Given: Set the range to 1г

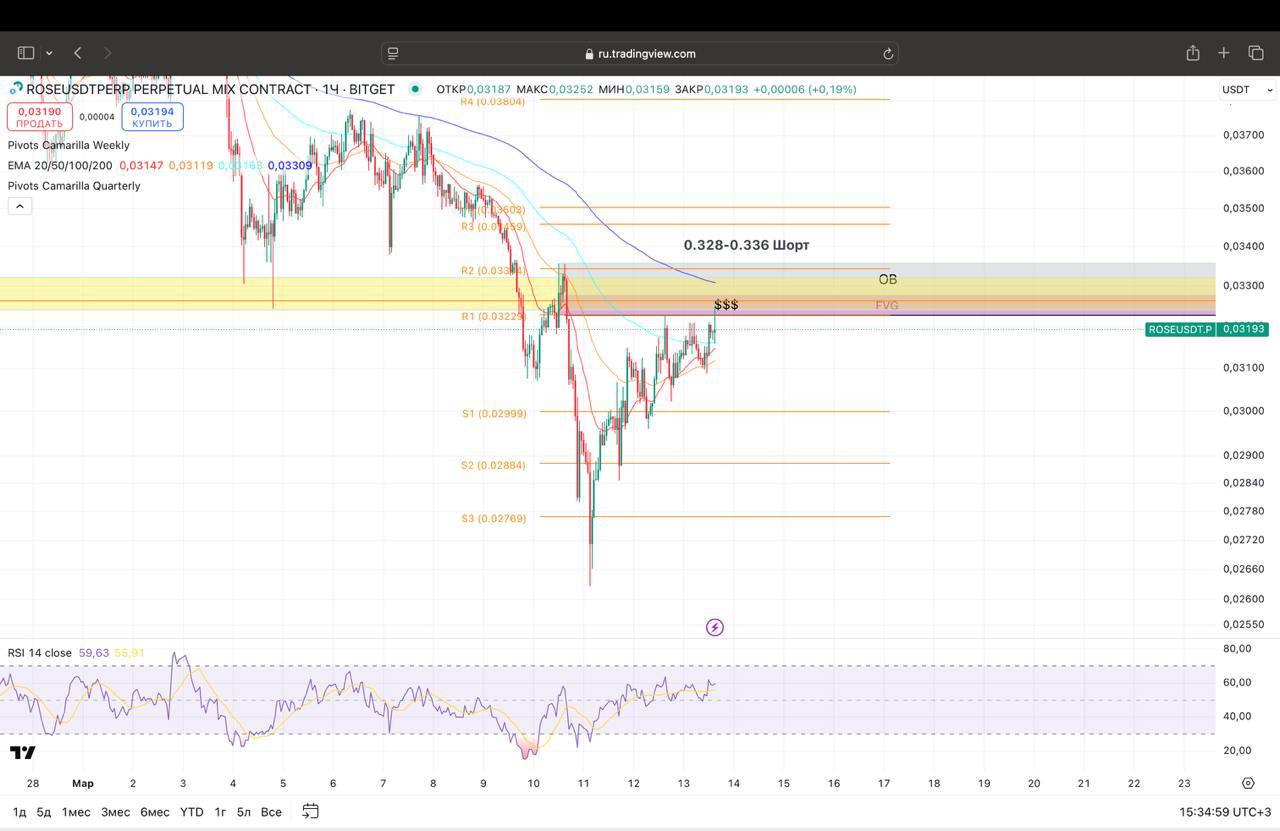Looking at the screenshot, I should (x=220, y=812).
